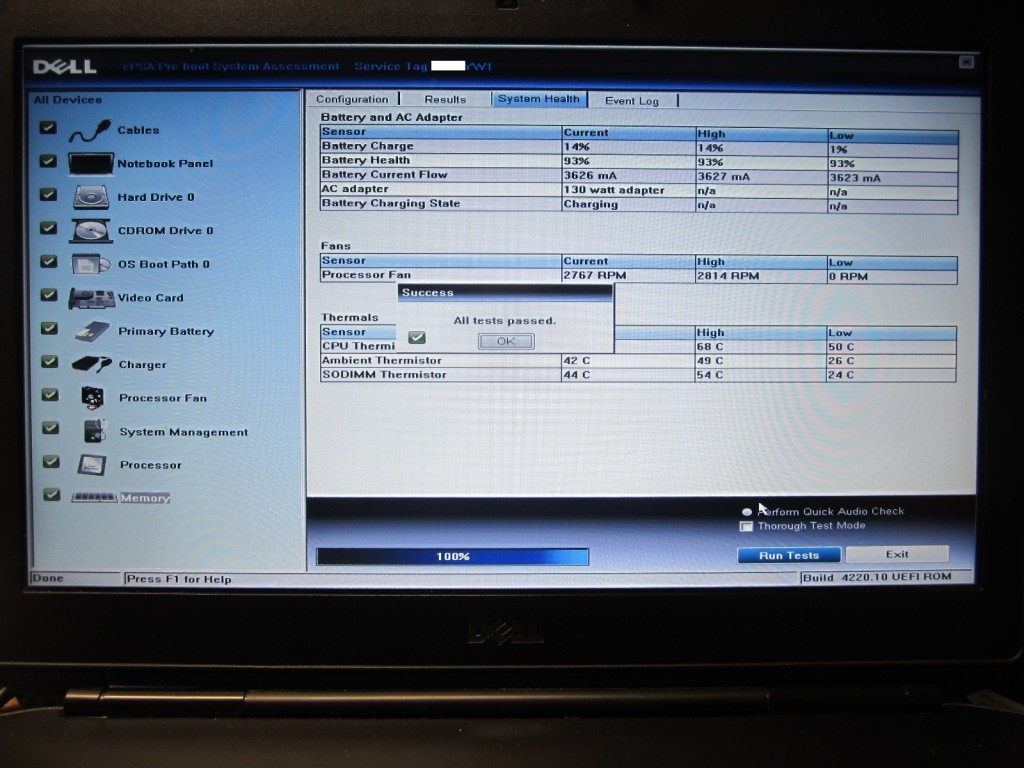This screenshot has height=768, width=1024.
Task: Select the Notebook Panel label
Action: coord(165,163)
